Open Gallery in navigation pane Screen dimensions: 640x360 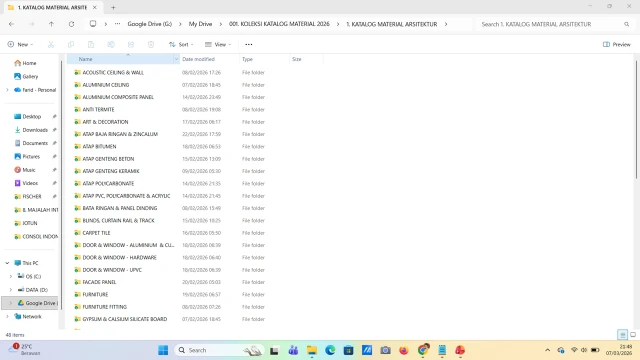pyautogui.click(x=26, y=76)
